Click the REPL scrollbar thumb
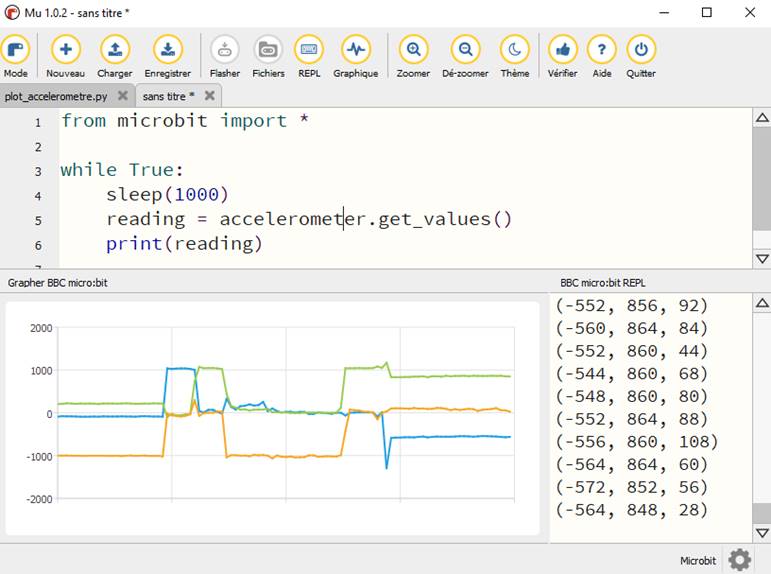Screen dimensions: 771x574 pos(762,514)
